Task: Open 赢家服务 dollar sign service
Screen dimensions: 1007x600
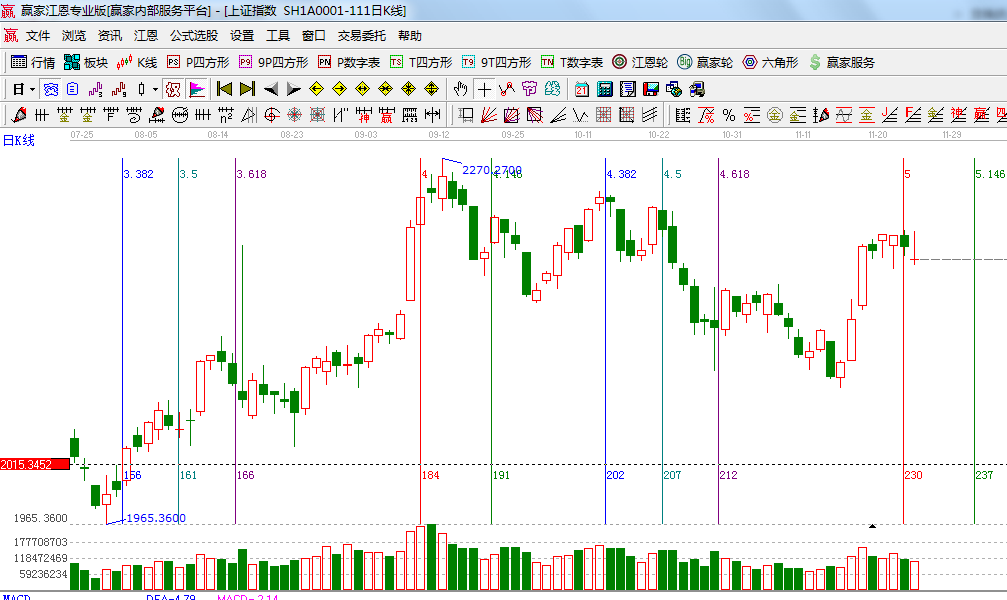Action: (842, 62)
